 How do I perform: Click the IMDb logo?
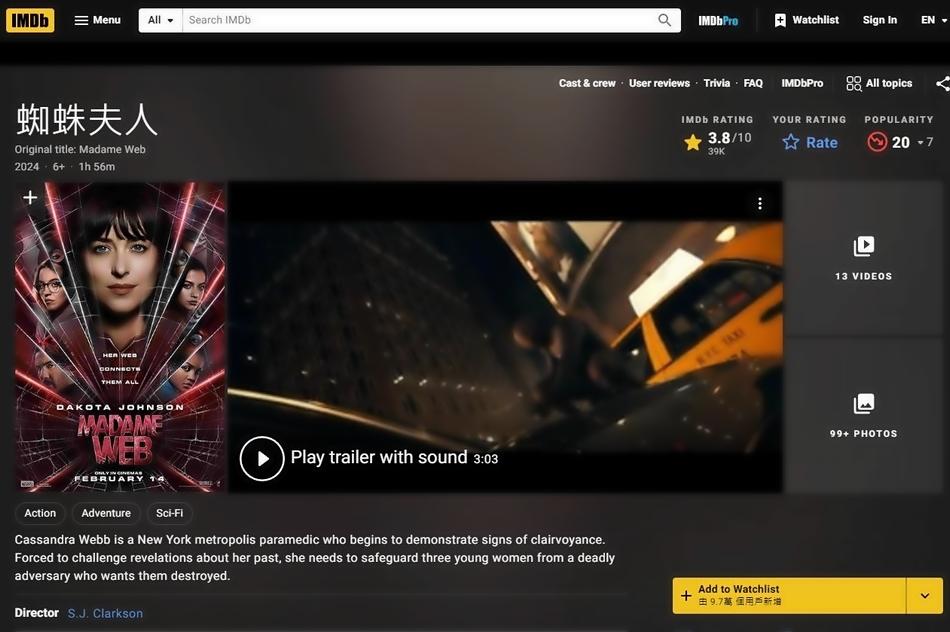(30, 20)
